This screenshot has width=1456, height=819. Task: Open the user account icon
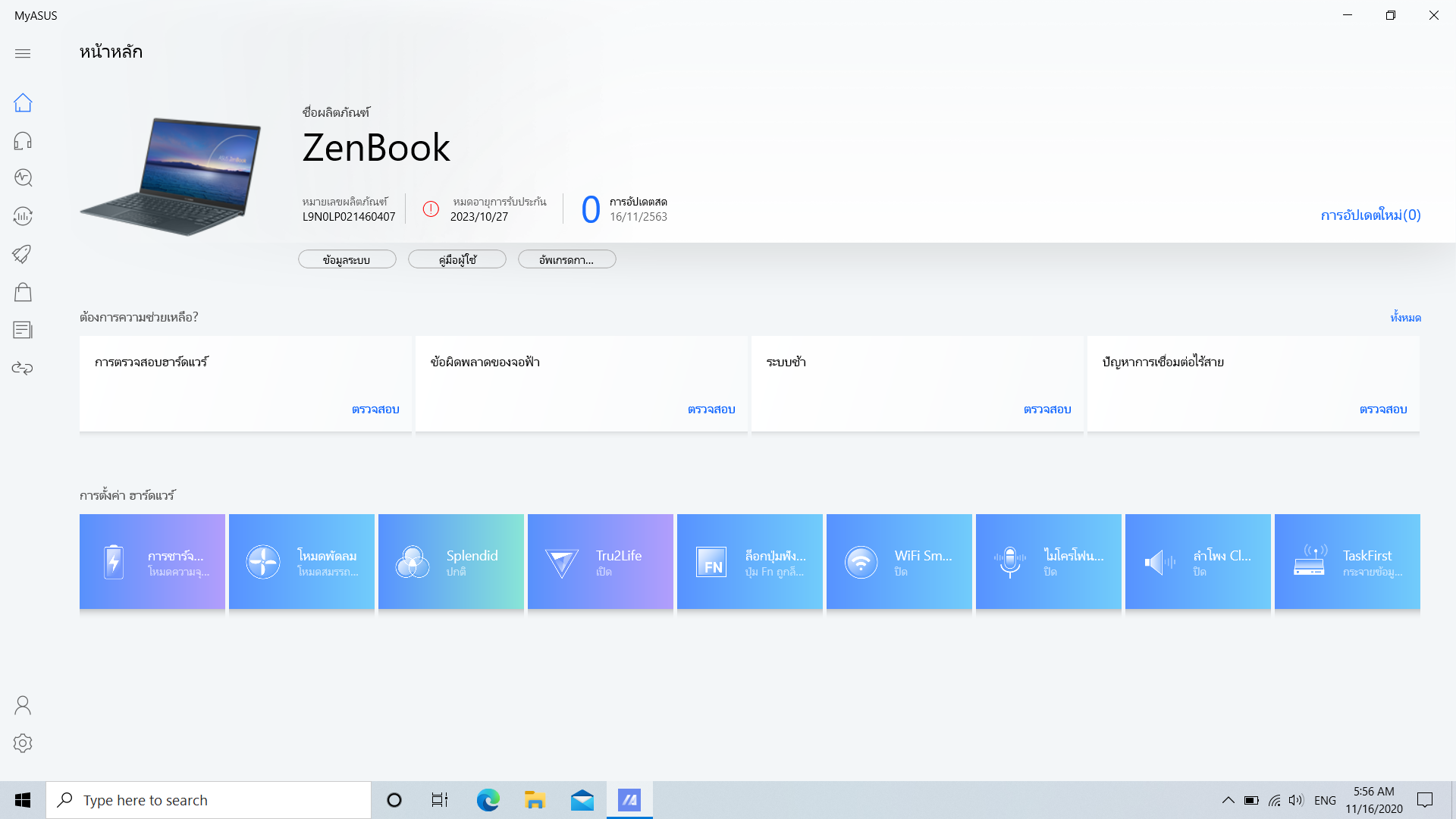tap(23, 705)
